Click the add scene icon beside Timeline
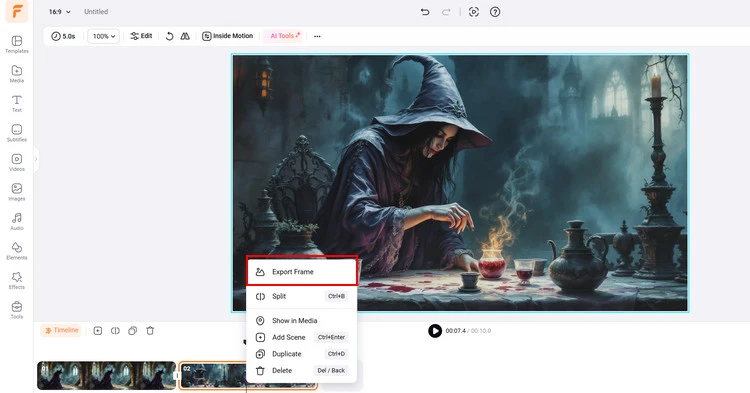Image resolution: width=750 pixels, height=393 pixels. tap(98, 330)
